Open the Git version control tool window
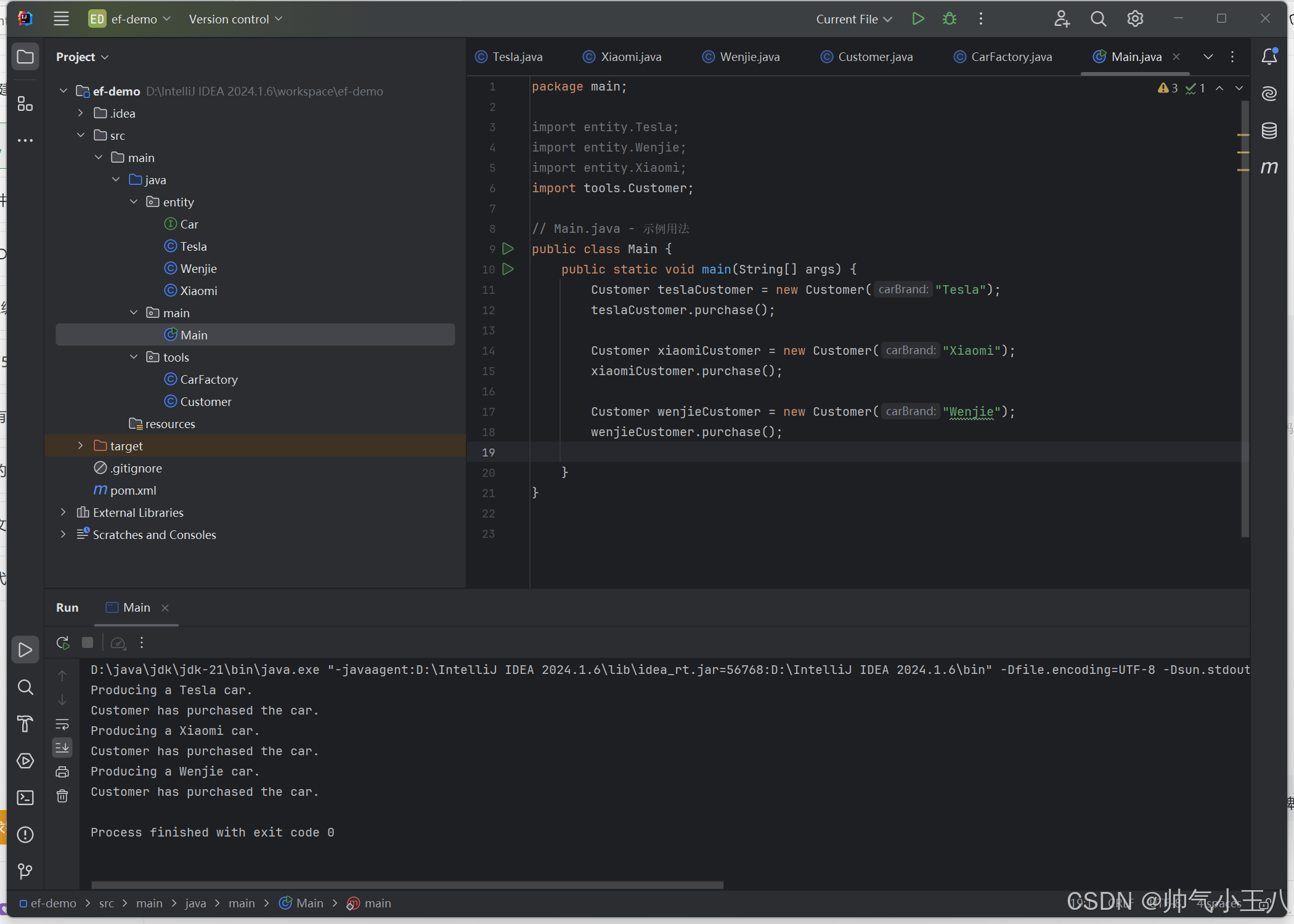This screenshot has width=1294, height=924. click(x=25, y=871)
